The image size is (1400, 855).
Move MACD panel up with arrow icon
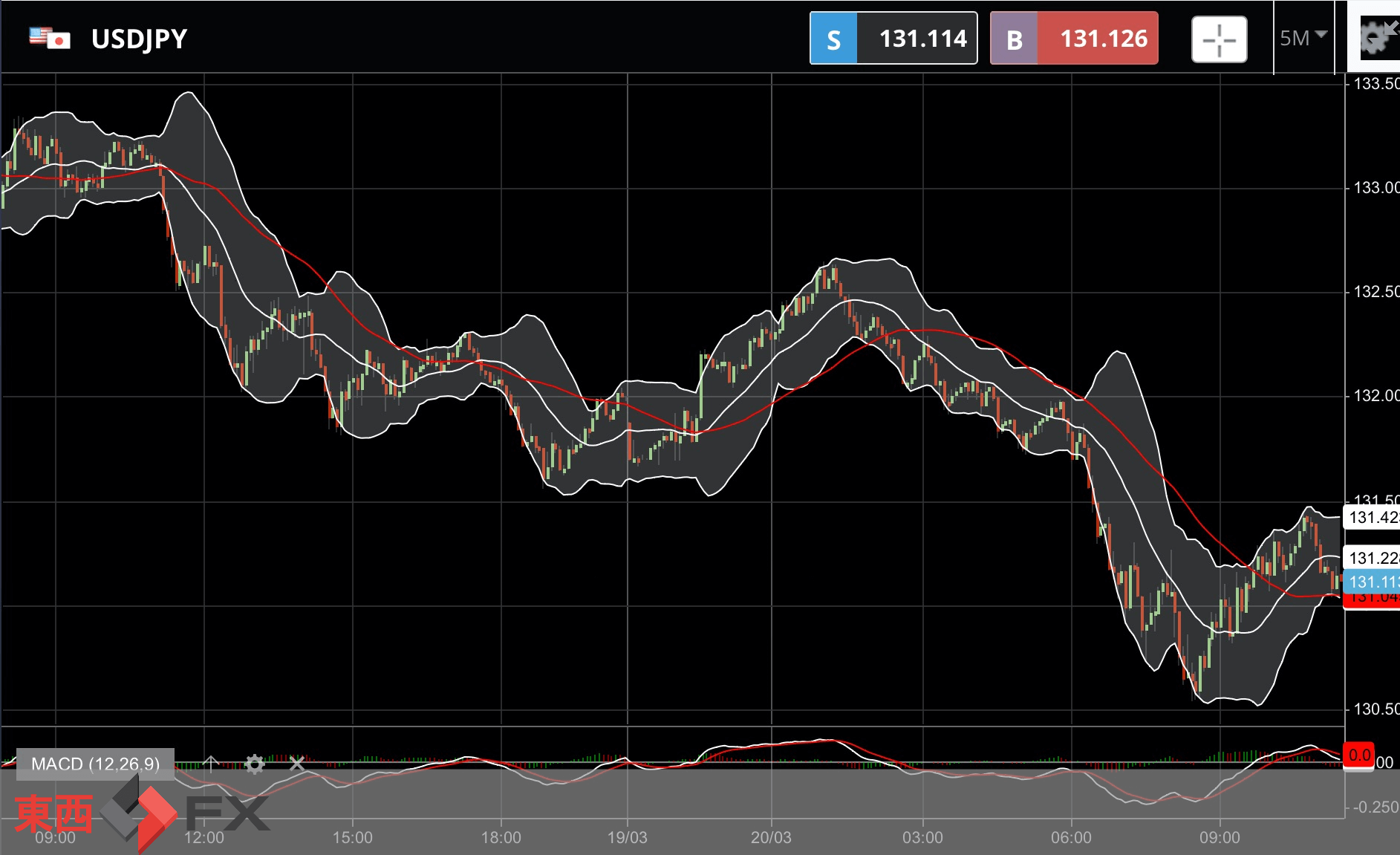point(211,764)
